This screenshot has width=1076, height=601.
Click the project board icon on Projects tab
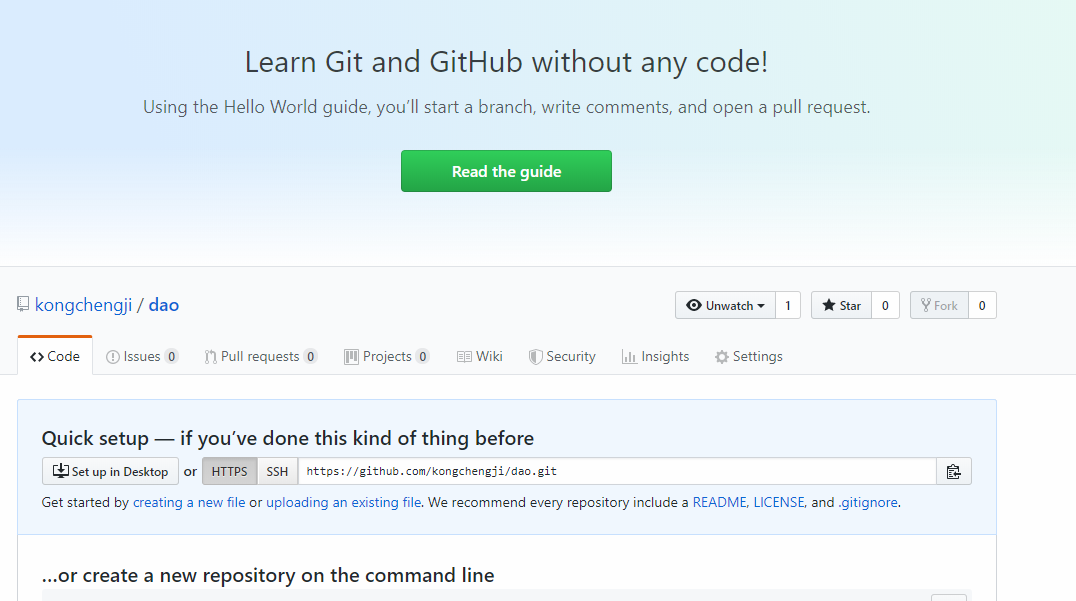351,357
